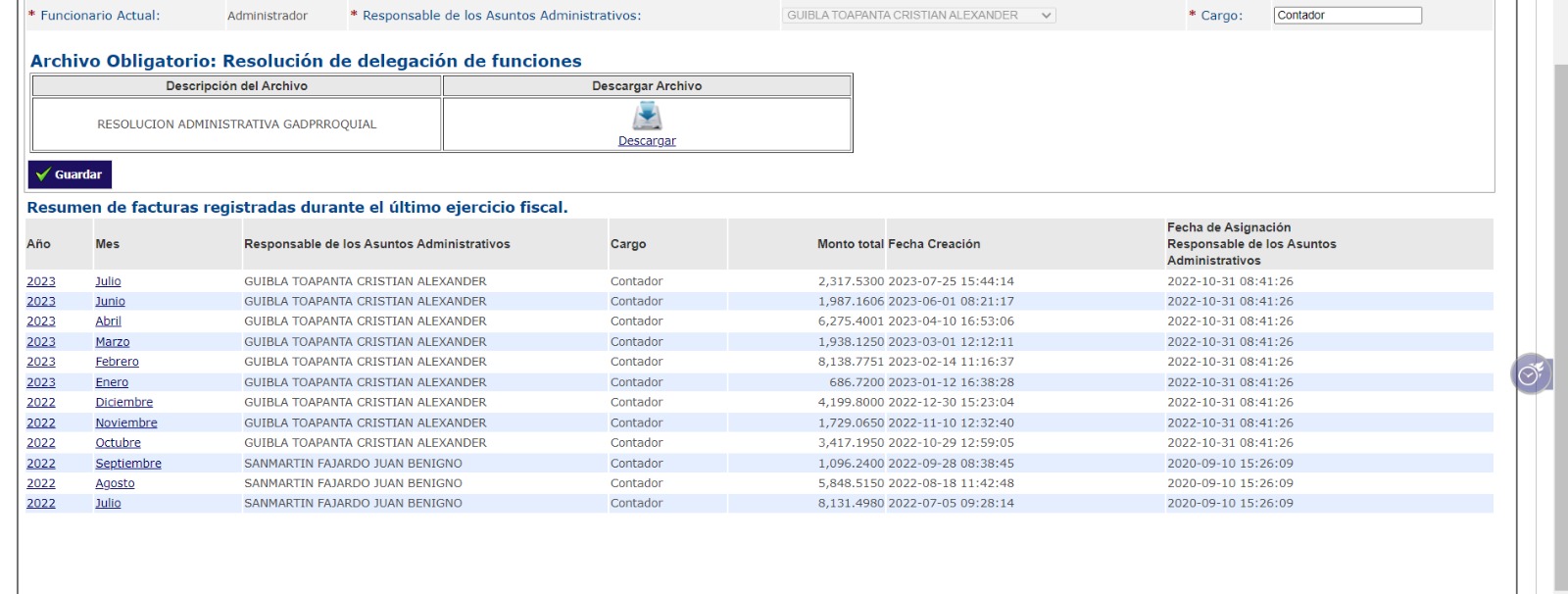Click the floating clock checkmark icon
Screen dimensions: 1568x594
[1530, 373]
